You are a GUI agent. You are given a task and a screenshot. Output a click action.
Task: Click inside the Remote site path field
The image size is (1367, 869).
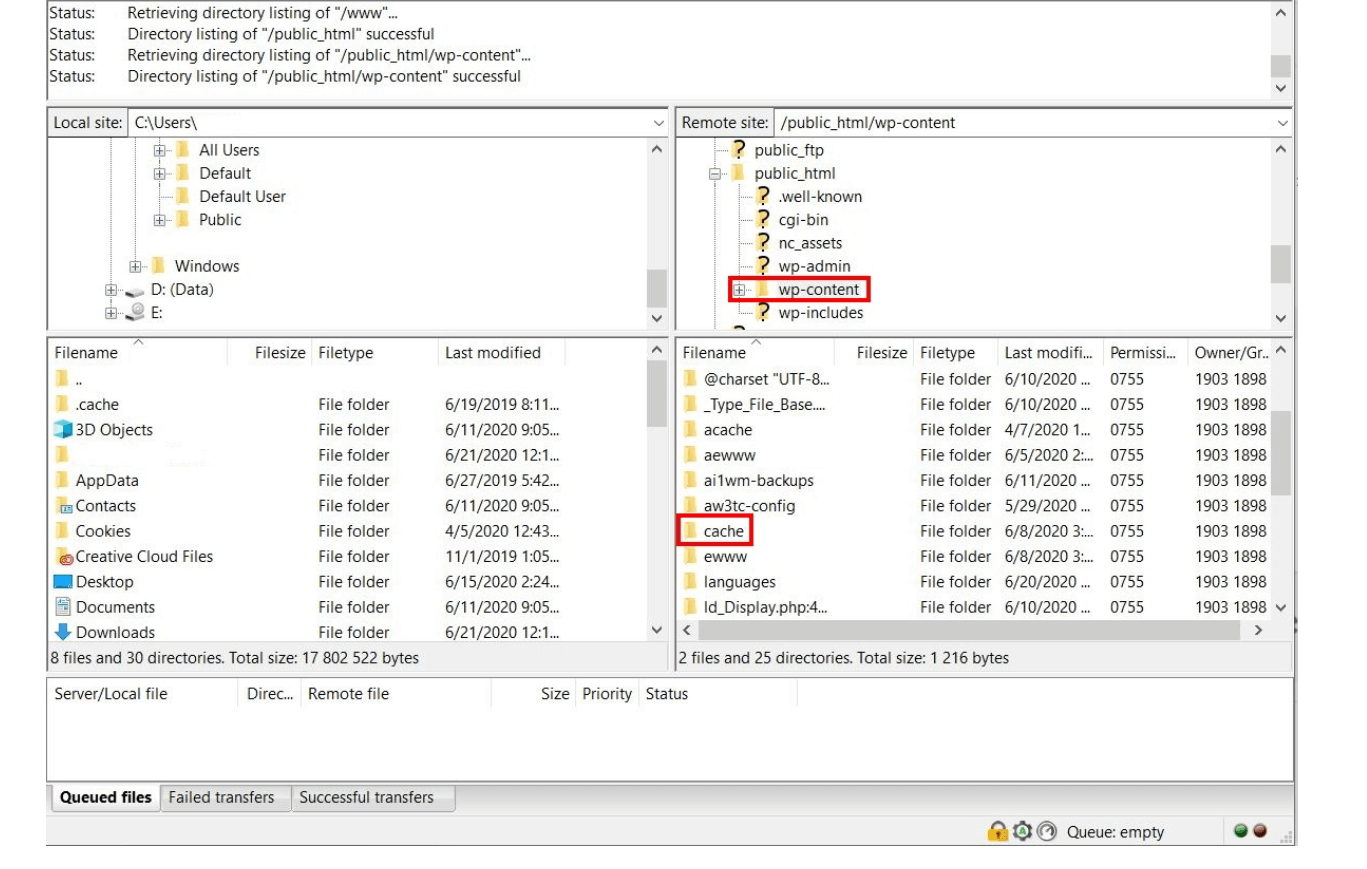point(1000,123)
